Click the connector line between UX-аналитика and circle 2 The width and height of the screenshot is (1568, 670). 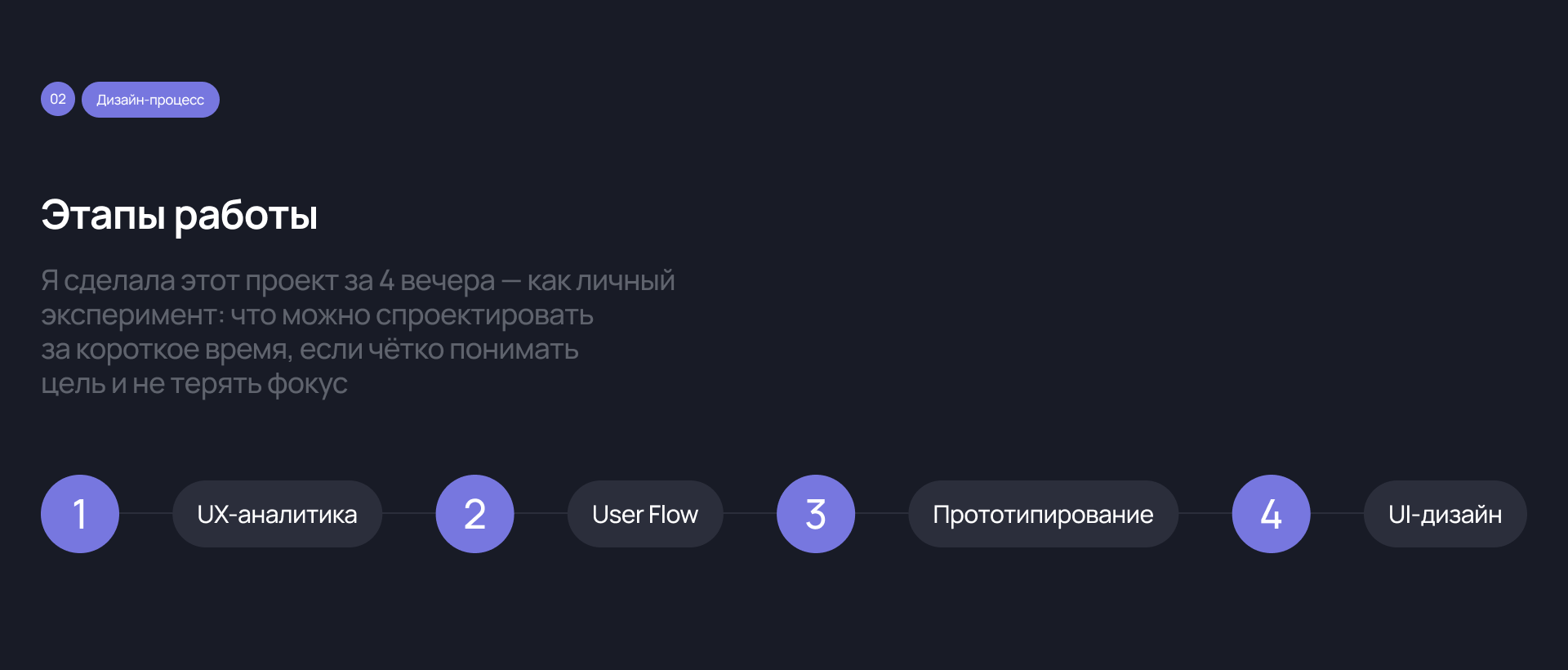[408, 514]
